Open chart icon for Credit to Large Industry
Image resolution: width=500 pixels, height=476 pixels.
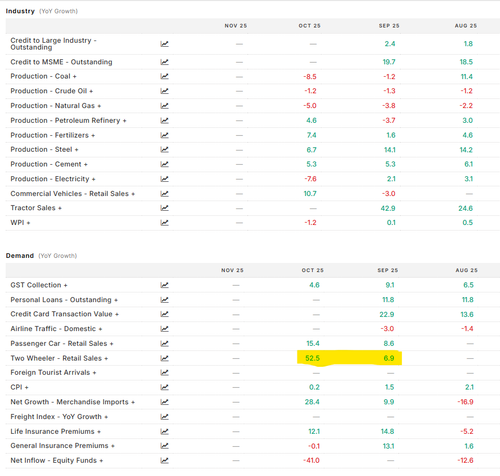pos(164,44)
